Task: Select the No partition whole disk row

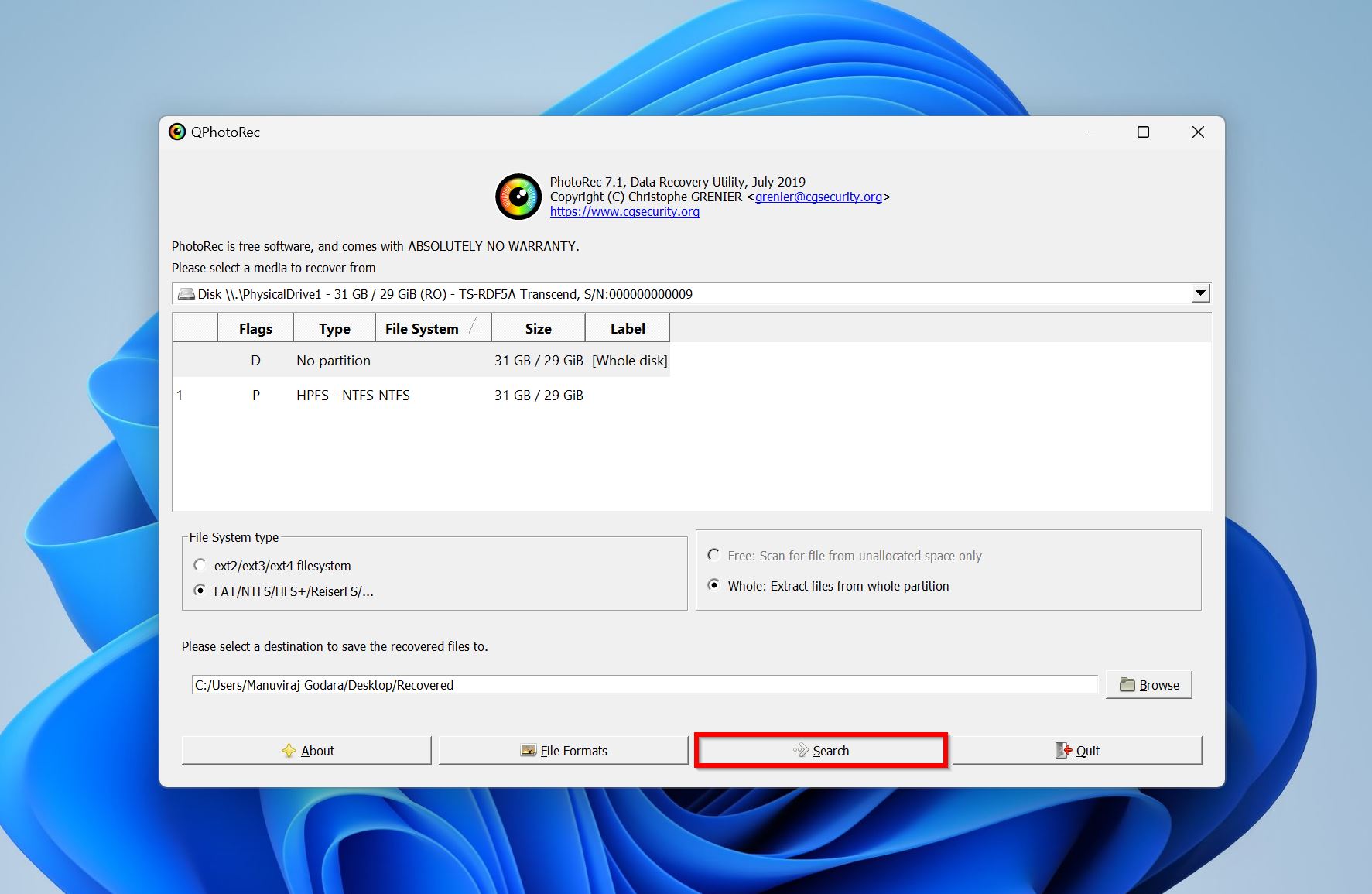Action: tap(422, 360)
